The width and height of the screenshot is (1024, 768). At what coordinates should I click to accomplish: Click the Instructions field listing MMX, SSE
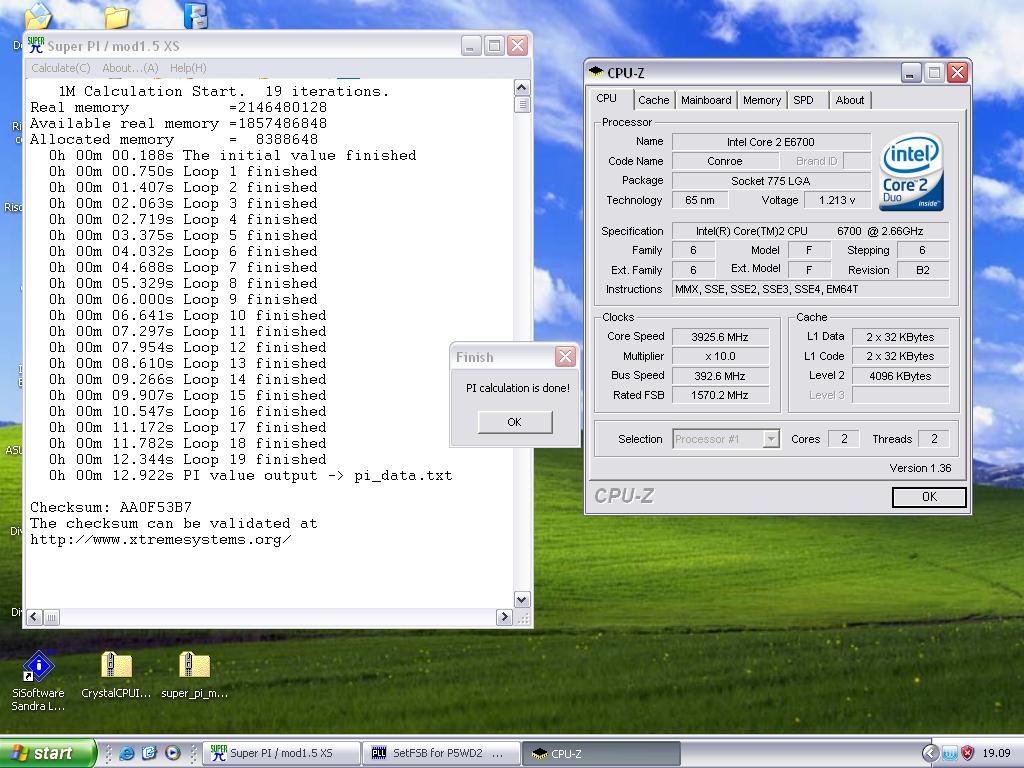(x=810, y=289)
